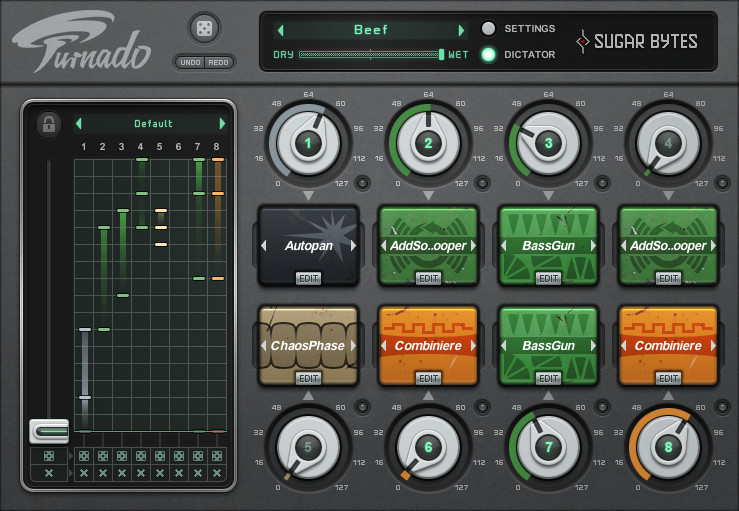Click the Redo button
Image resolution: width=739 pixels, height=511 pixels.
click(218, 62)
